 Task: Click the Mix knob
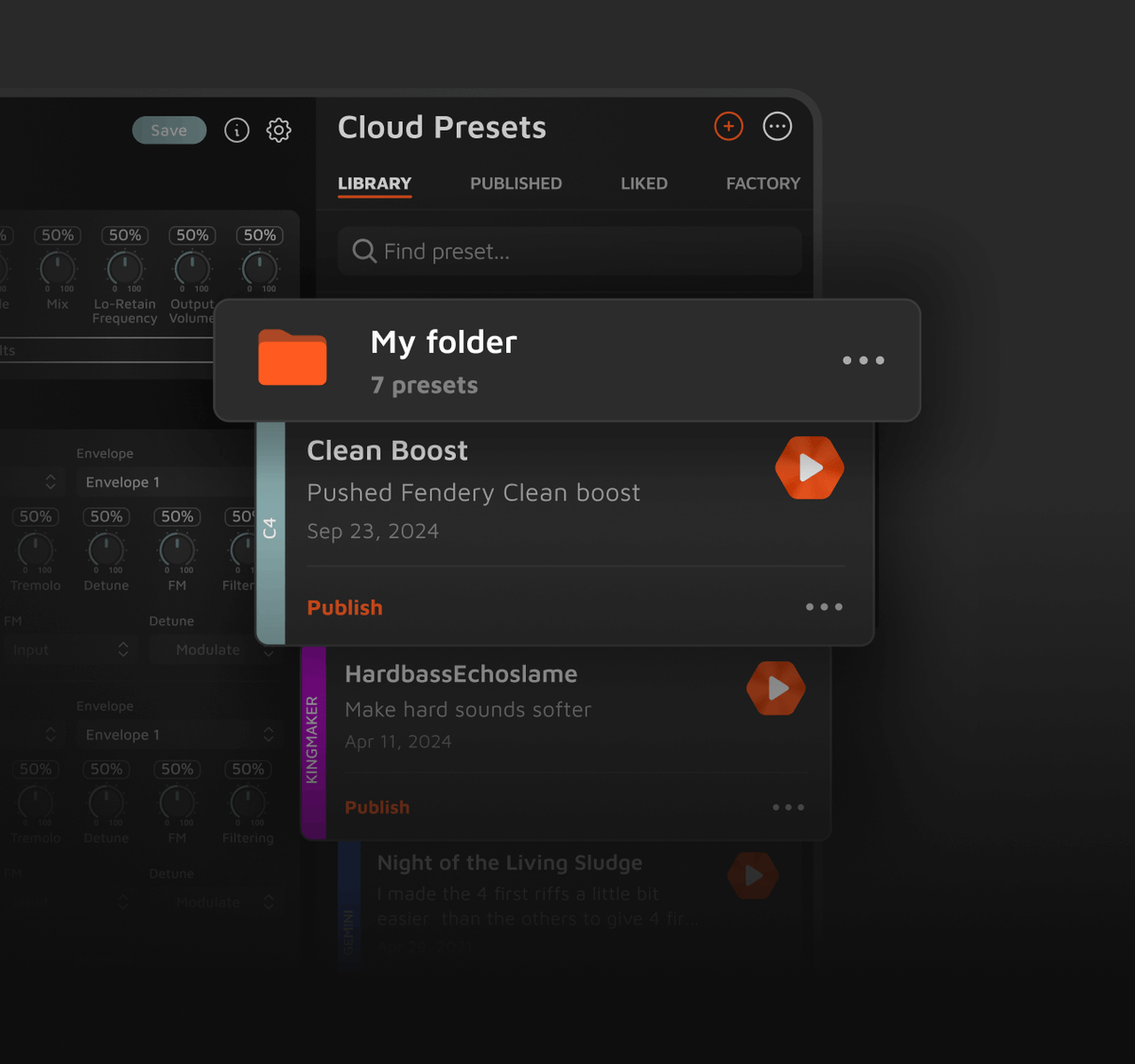(x=58, y=269)
